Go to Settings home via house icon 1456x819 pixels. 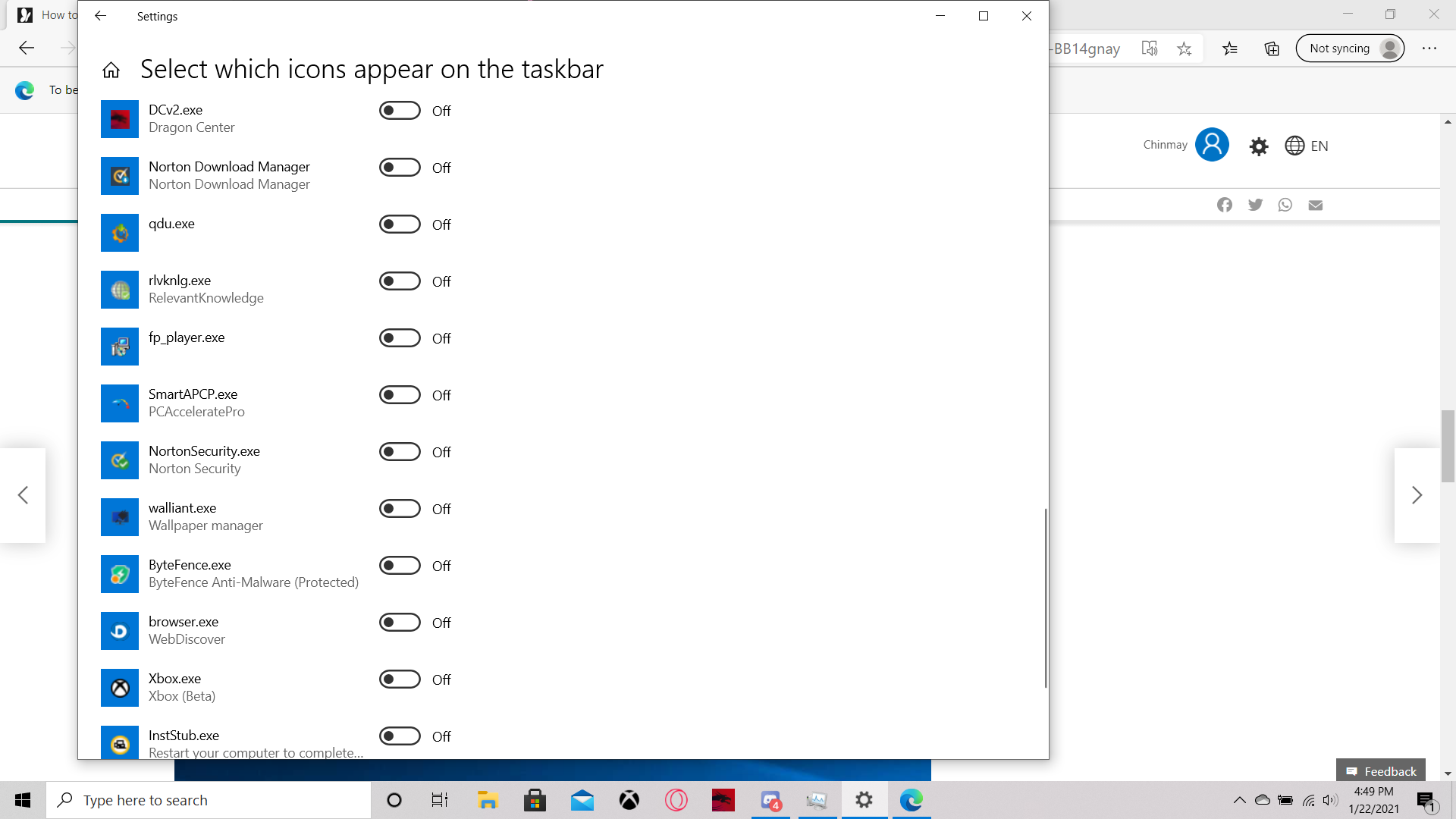click(x=111, y=70)
